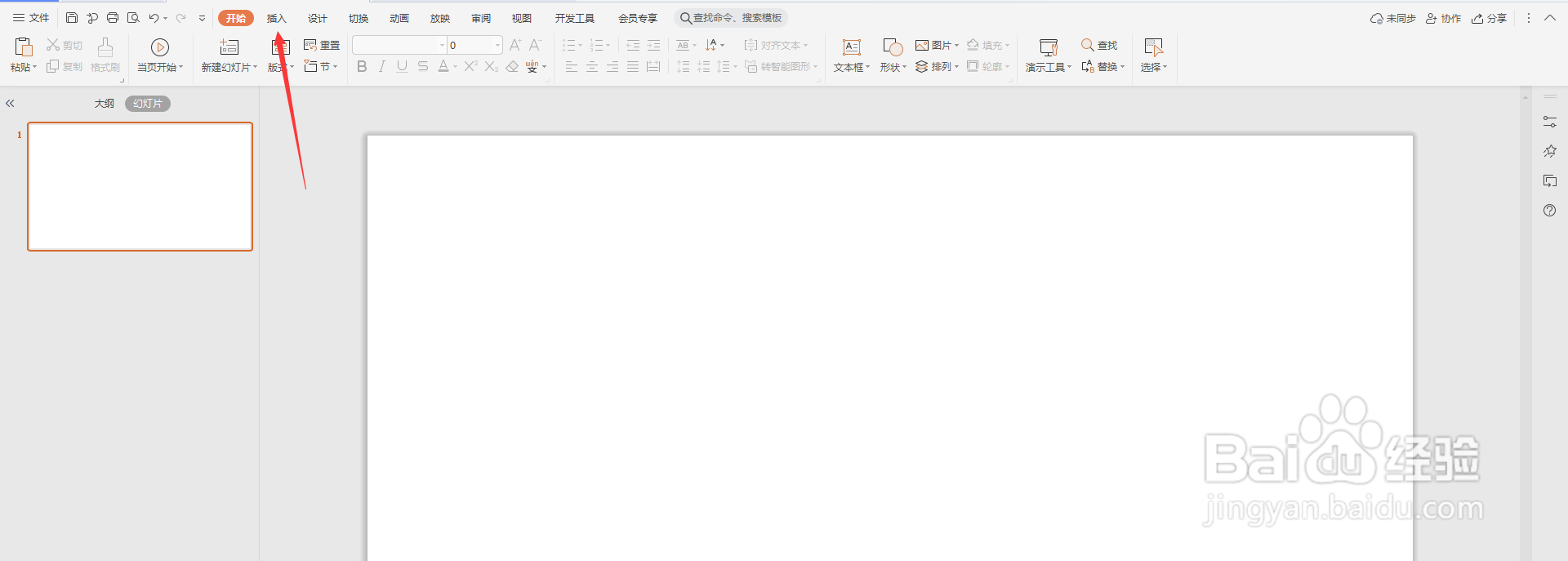The width and height of the screenshot is (1568, 561).
Task: Toggle Subscript formatting
Action: click(491, 66)
